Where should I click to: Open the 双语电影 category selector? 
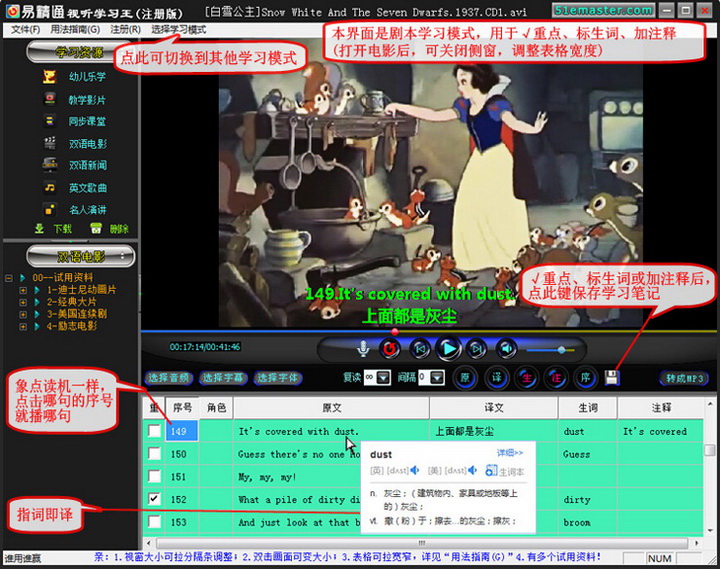81,256
